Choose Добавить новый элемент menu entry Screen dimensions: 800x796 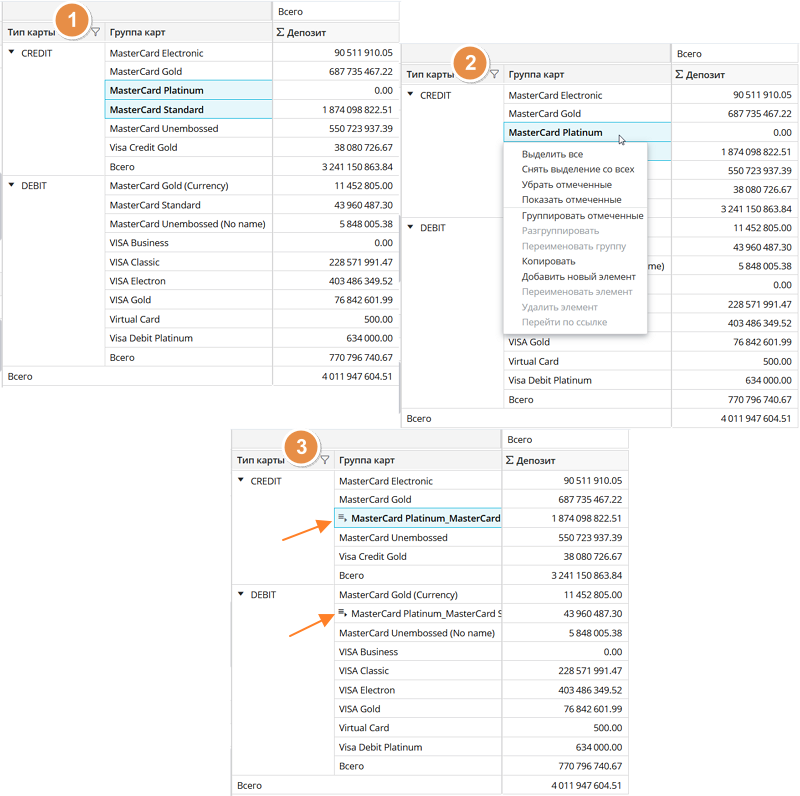coord(578,276)
